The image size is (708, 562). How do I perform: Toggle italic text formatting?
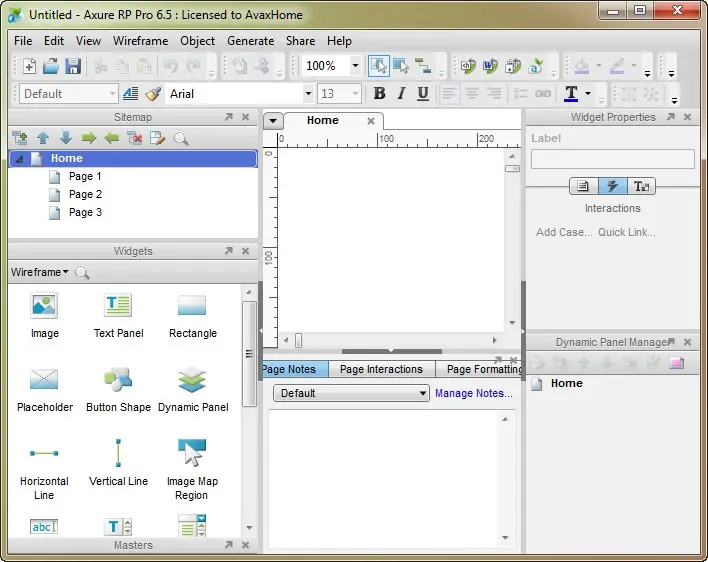[401, 93]
